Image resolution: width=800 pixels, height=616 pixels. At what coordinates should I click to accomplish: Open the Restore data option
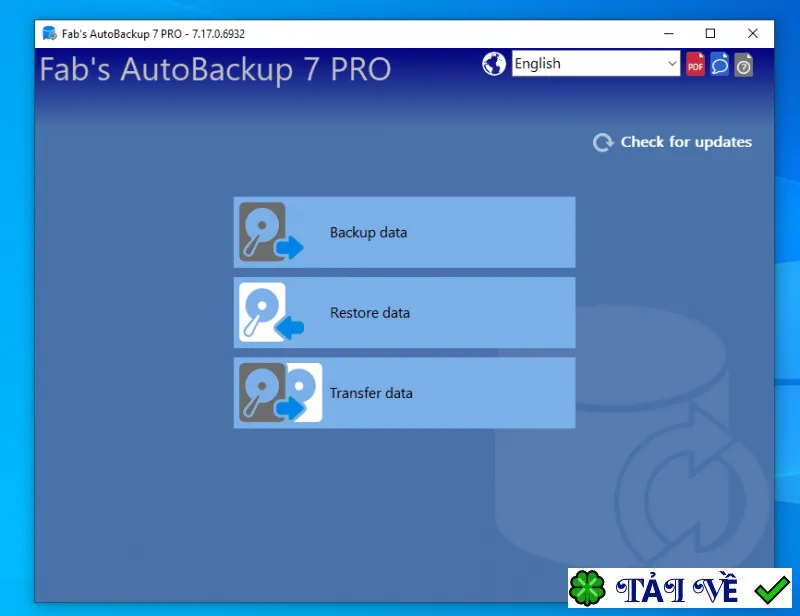[x=404, y=312]
